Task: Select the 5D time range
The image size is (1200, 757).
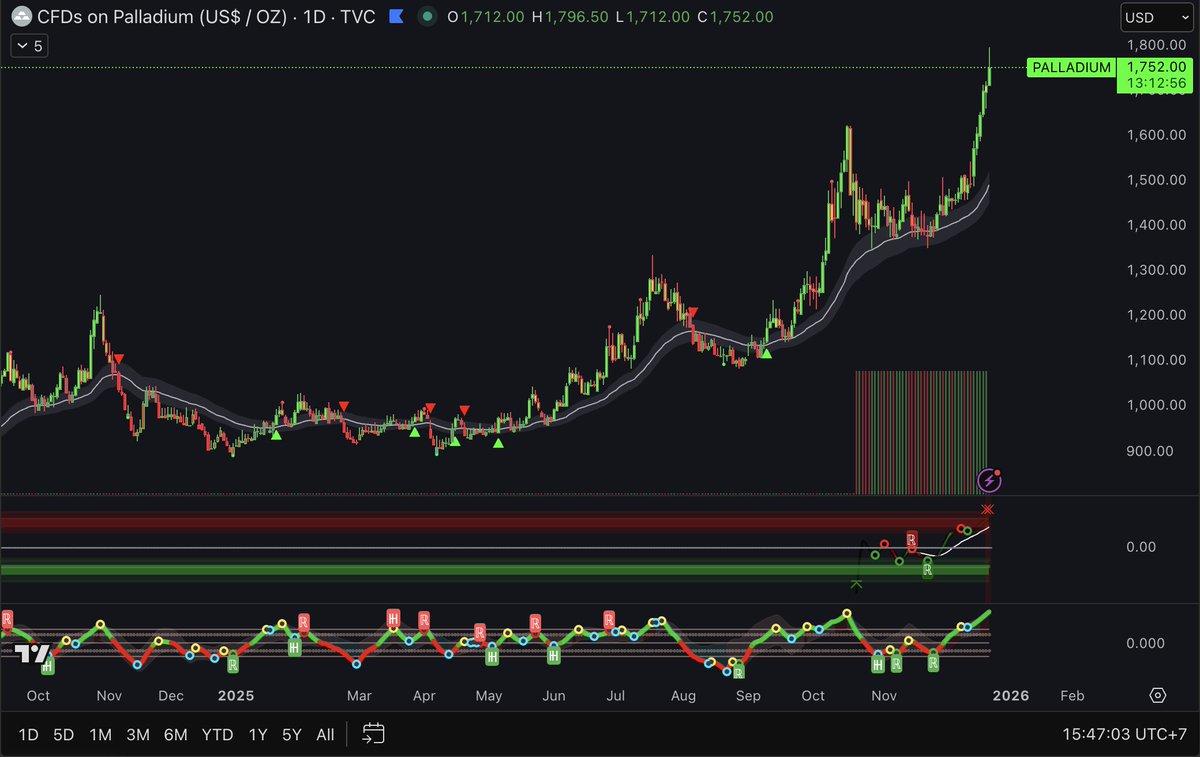Action: click(64, 734)
